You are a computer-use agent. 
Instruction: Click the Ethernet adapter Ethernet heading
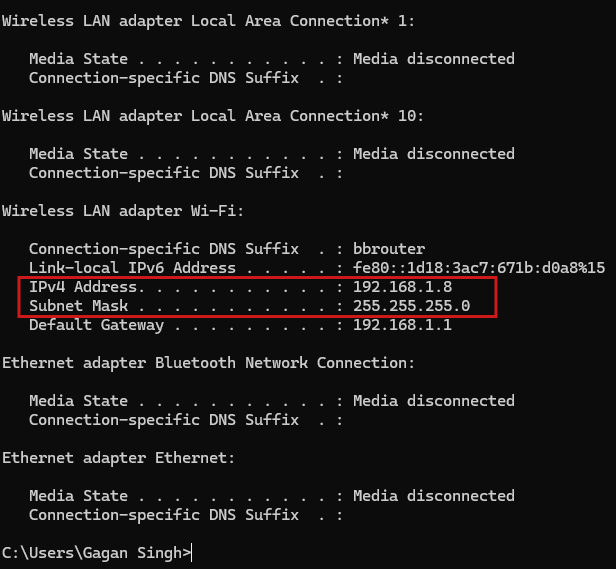coord(118,458)
